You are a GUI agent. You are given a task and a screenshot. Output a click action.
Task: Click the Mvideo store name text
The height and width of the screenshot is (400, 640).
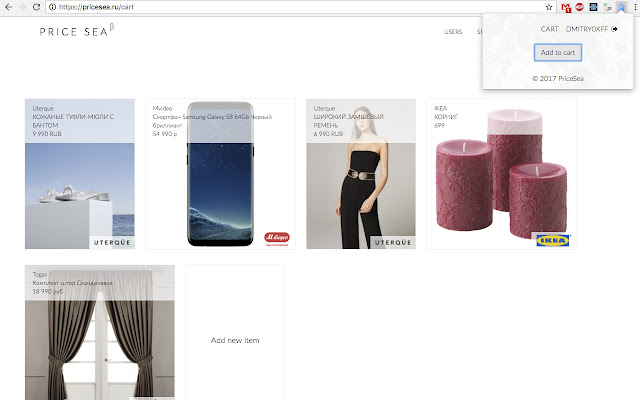coord(162,108)
